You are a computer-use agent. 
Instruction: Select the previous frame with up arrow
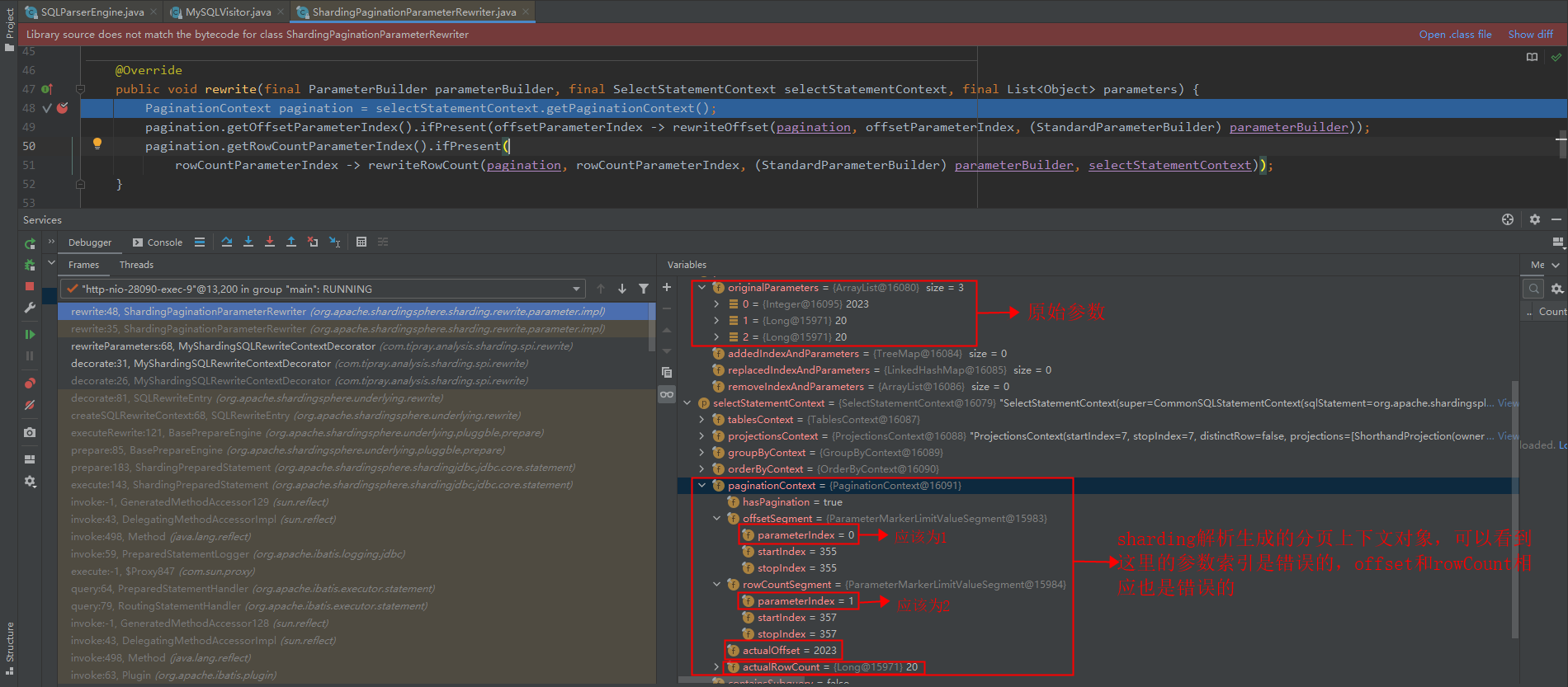[601, 289]
